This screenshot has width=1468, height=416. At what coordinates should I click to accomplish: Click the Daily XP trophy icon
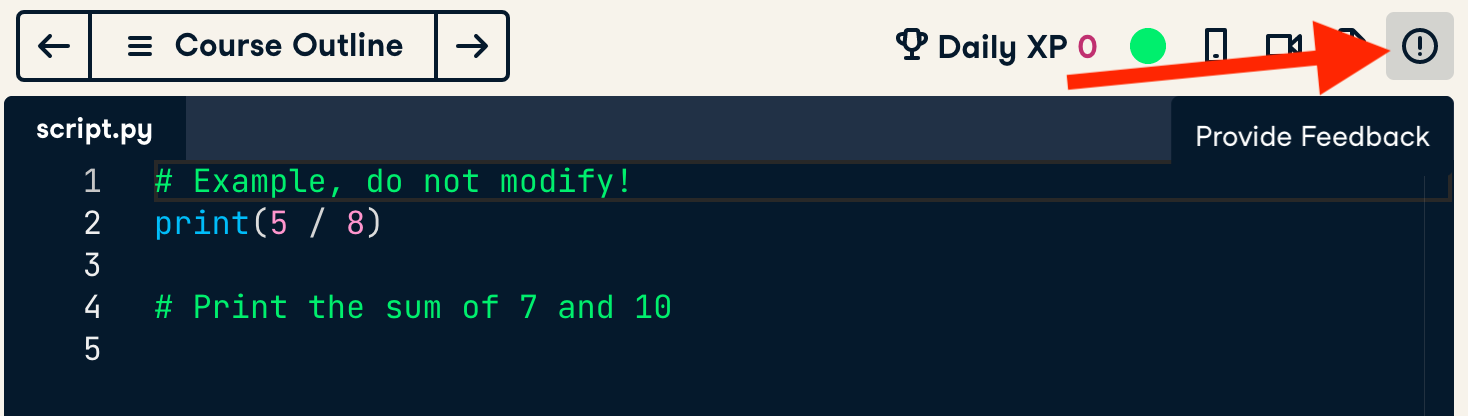(910, 46)
